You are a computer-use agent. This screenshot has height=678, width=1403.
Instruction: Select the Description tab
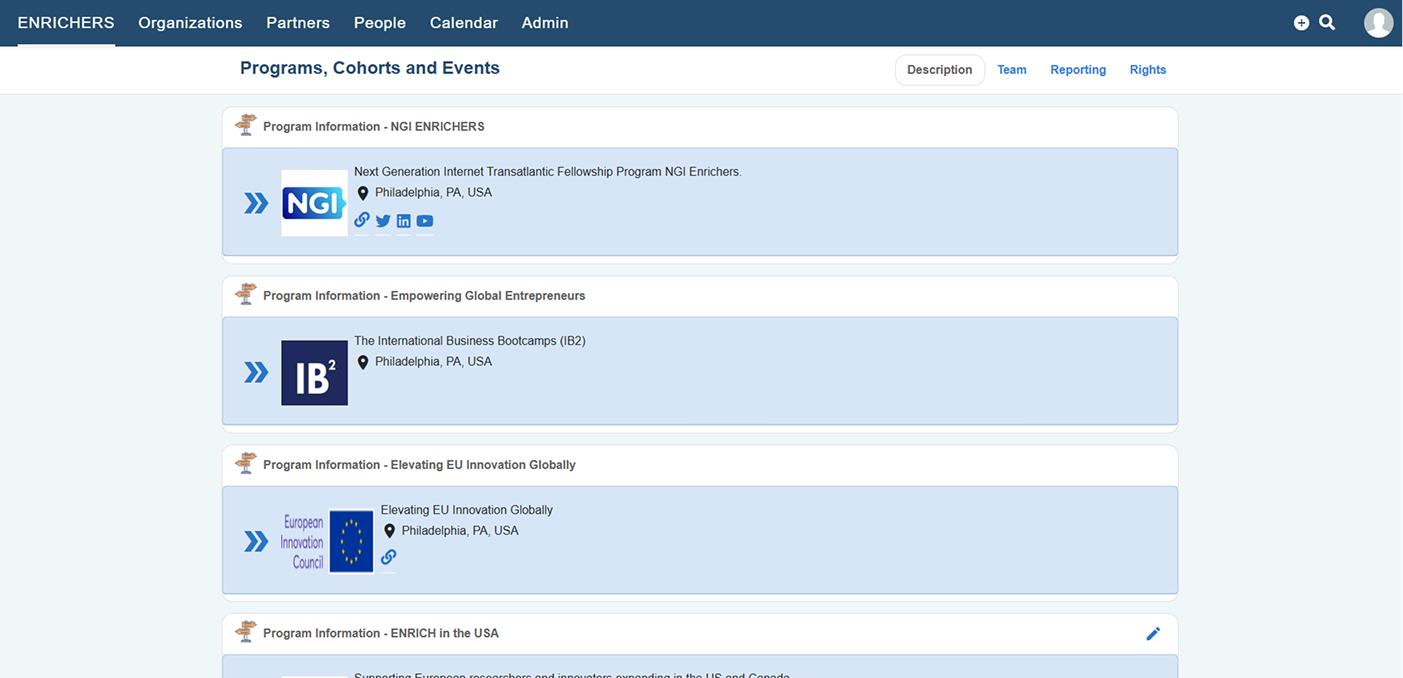pyautogui.click(x=940, y=70)
